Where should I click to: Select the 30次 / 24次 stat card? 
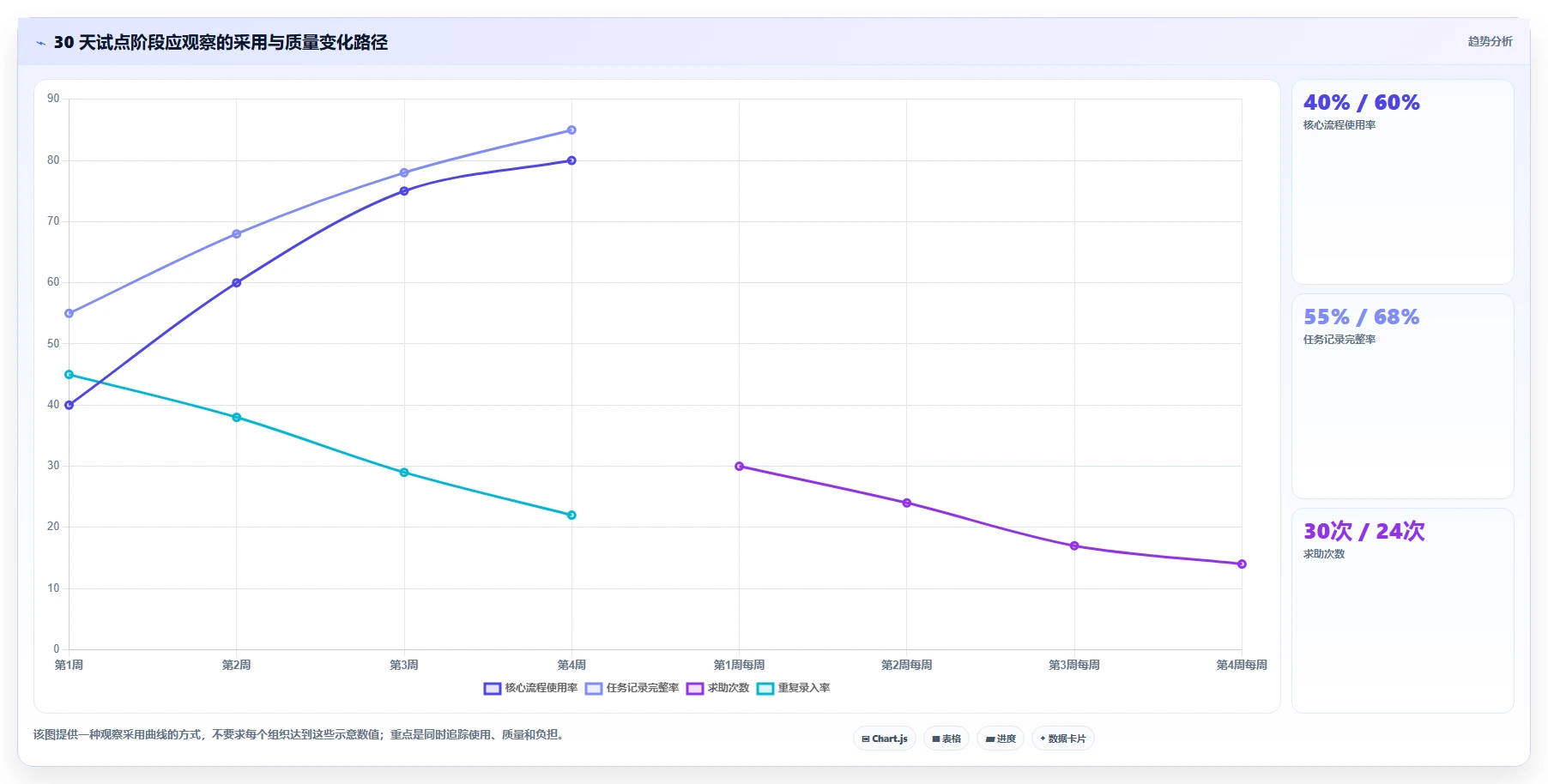click(x=1403, y=611)
